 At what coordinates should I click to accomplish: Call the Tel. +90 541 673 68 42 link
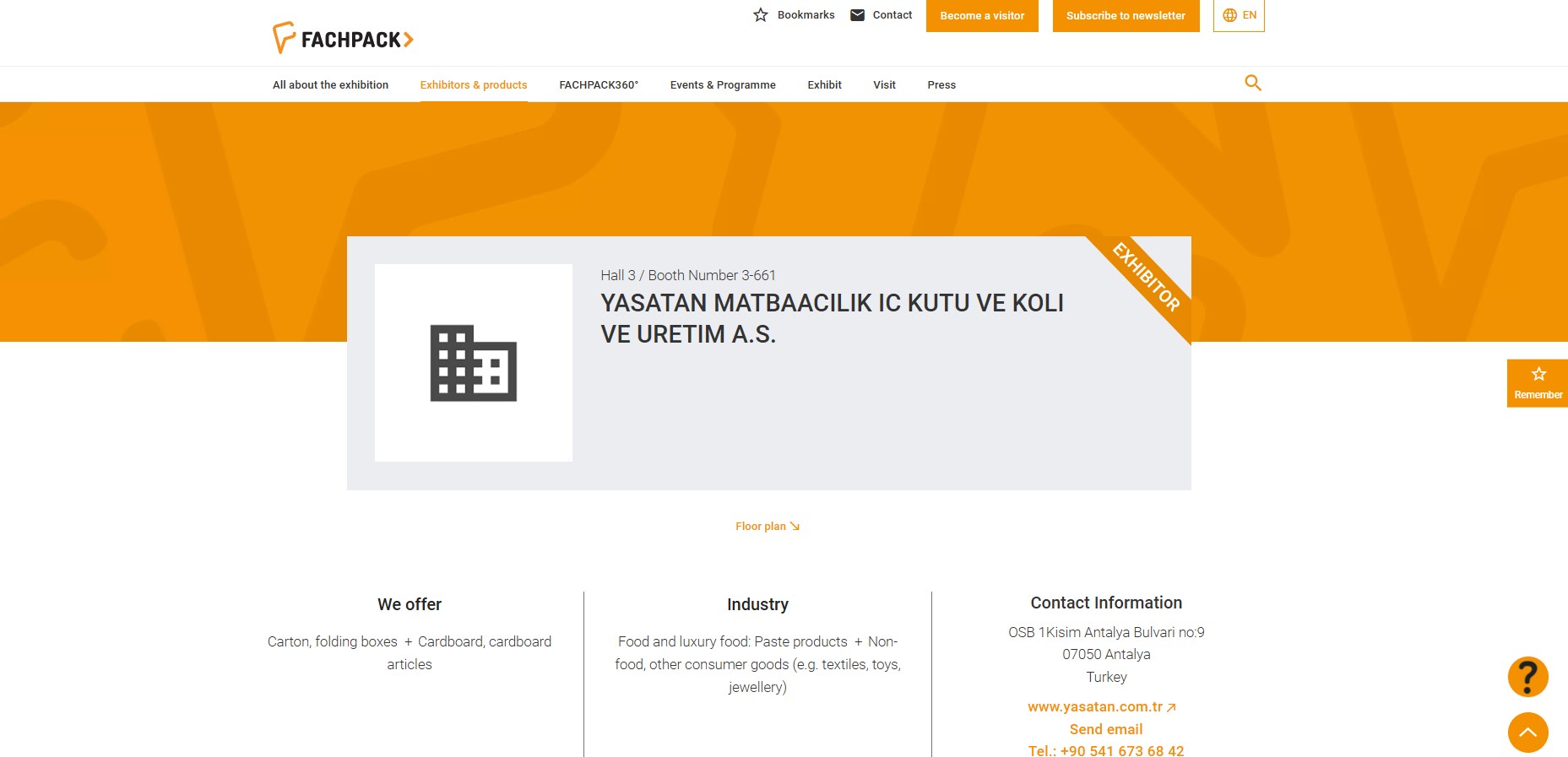coord(1106,750)
